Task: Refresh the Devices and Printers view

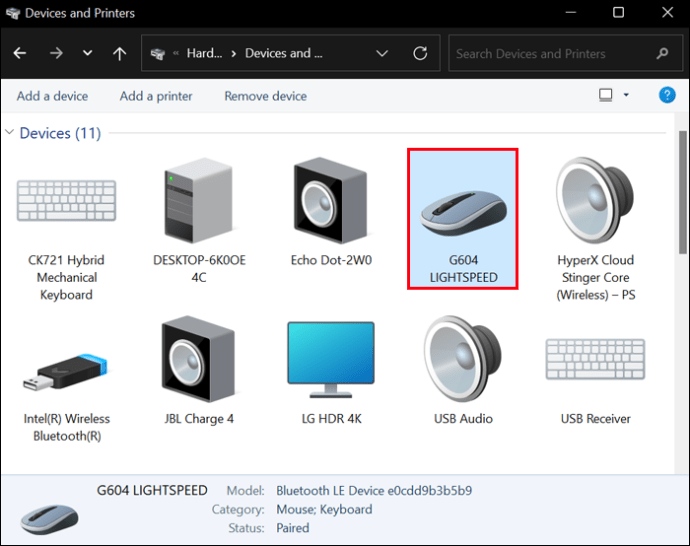Action: tap(420, 53)
